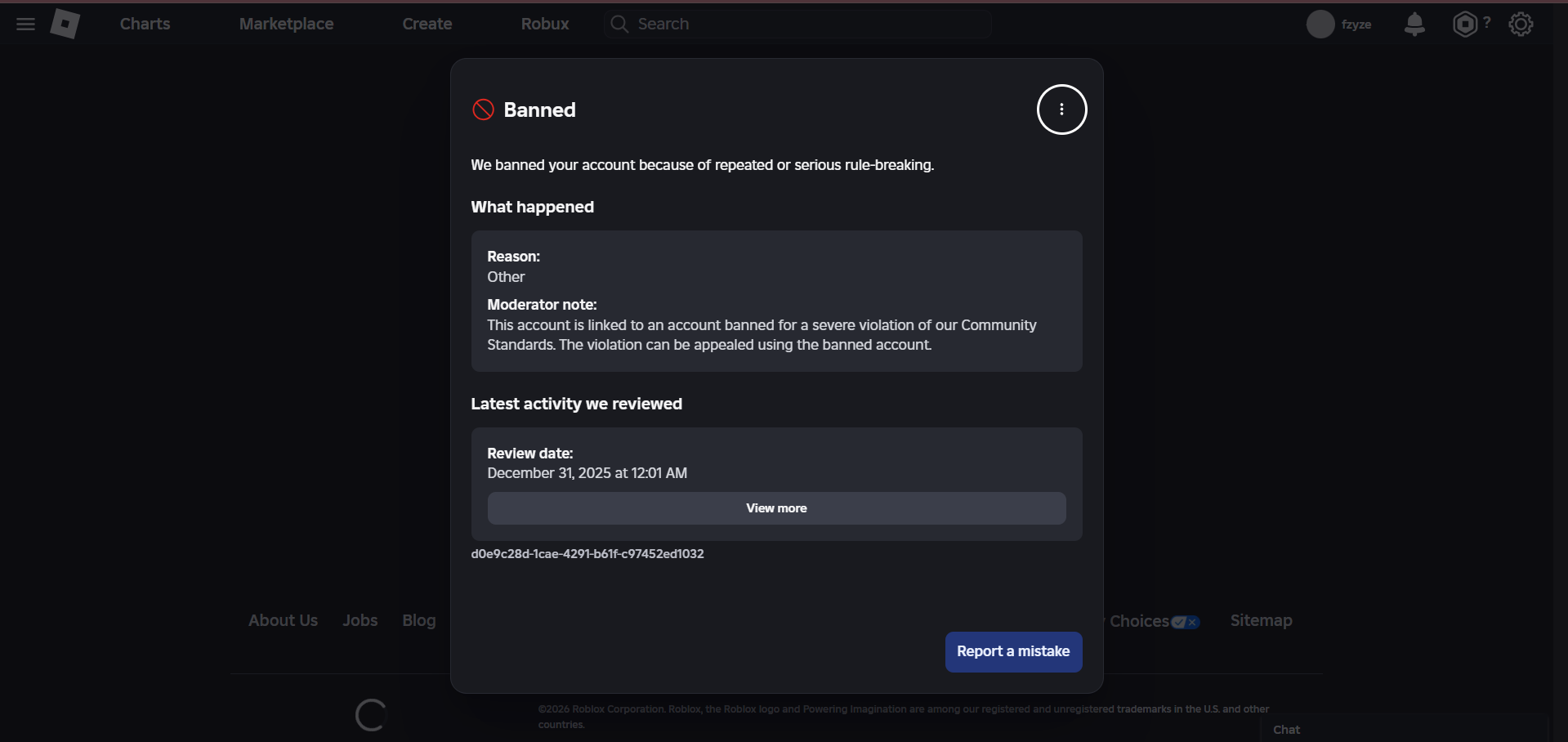Open the settings gear icon
The height and width of the screenshot is (742, 1568).
point(1521,25)
